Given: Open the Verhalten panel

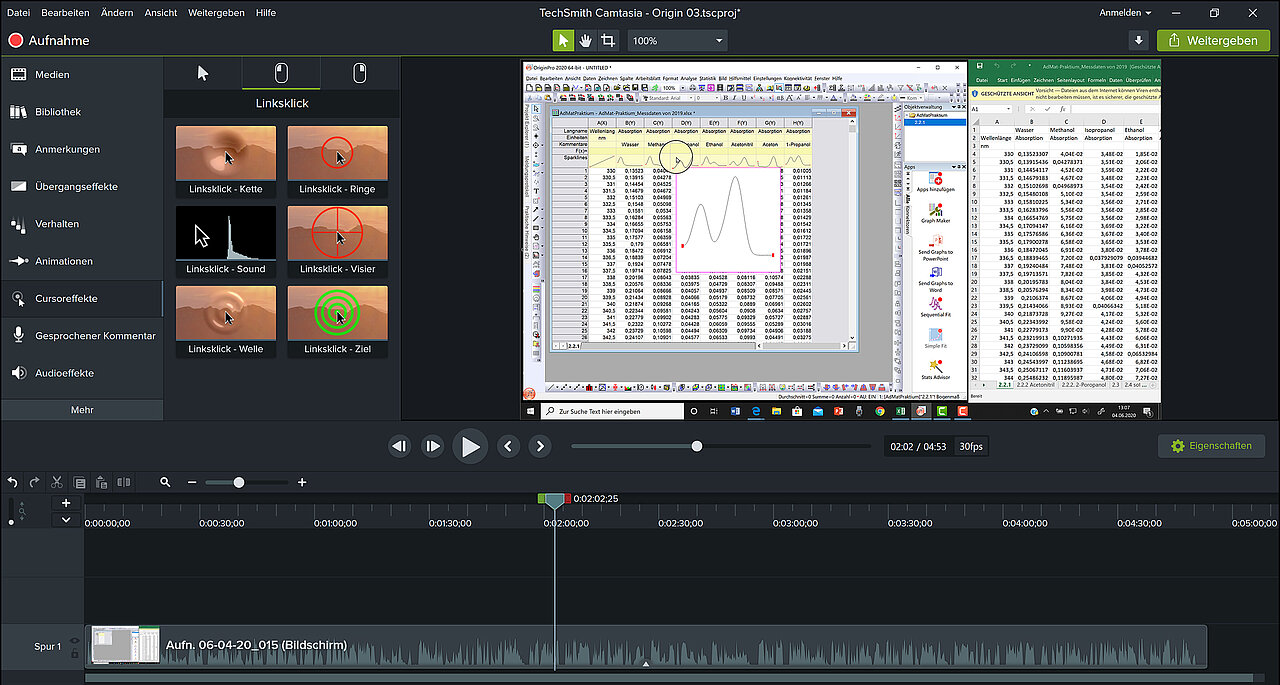Looking at the screenshot, I should [x=82, y=224].
